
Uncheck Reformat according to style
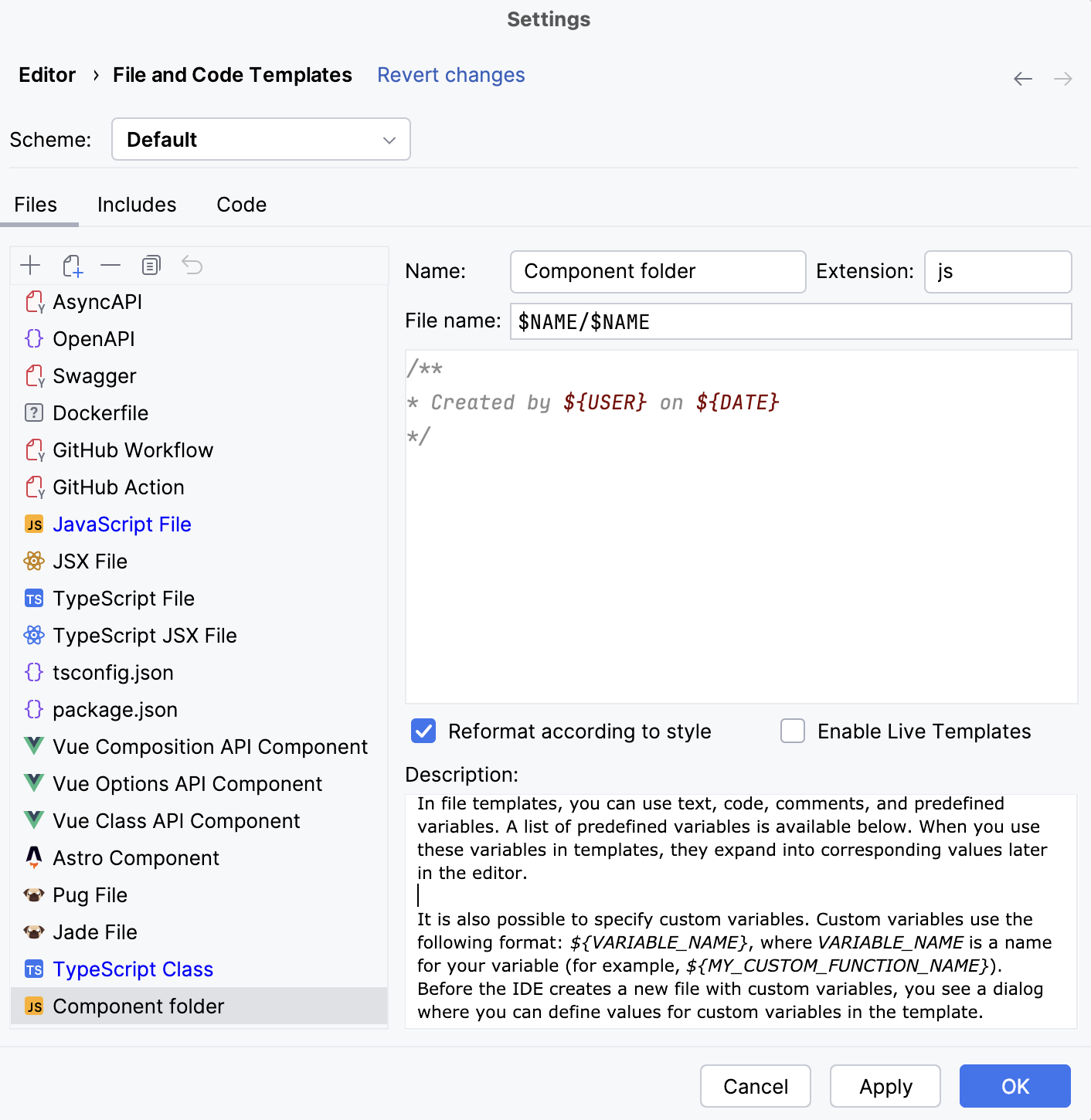coord(423,731)
